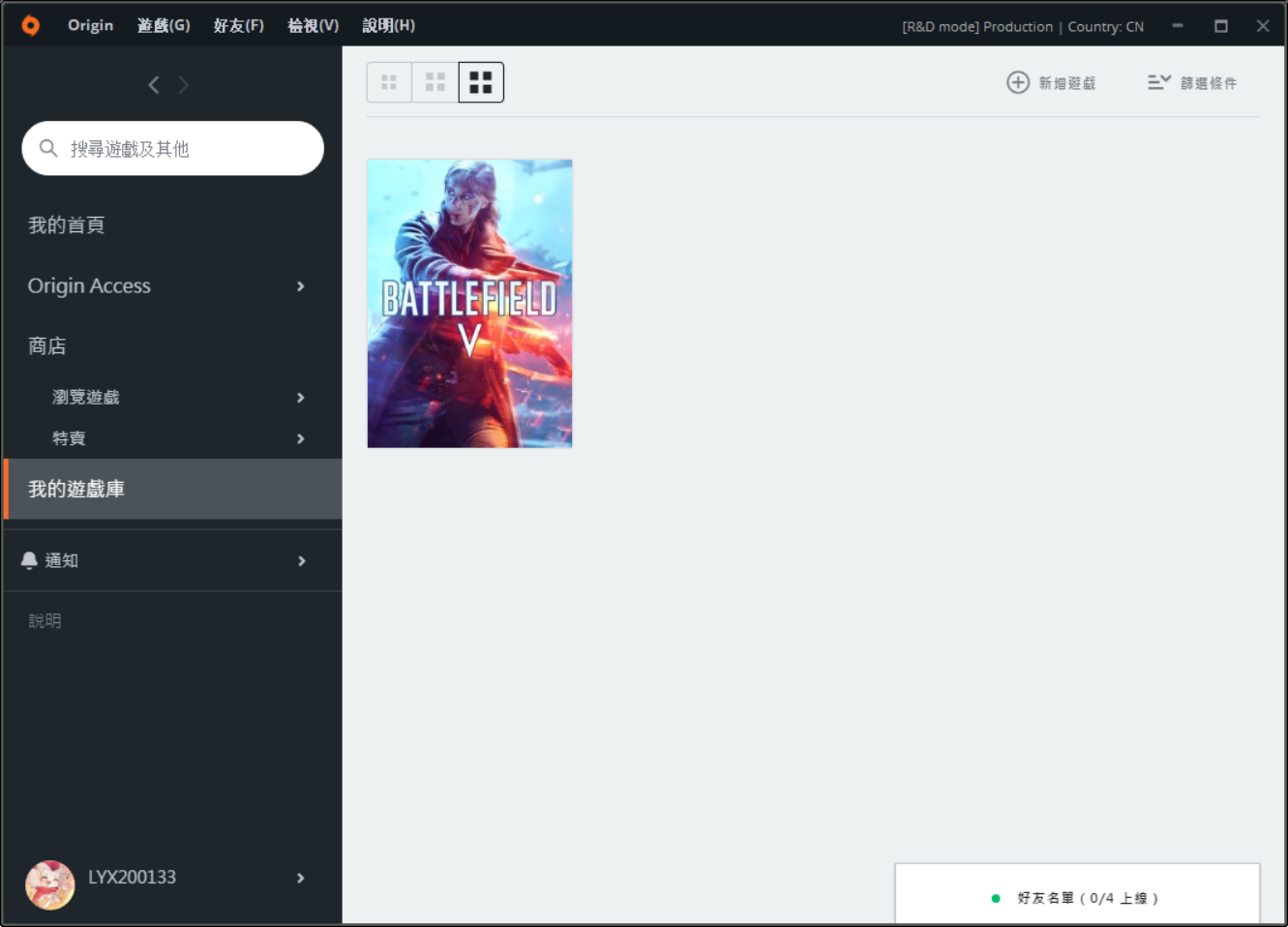The height and width of the screenshot is (927, 1288).
Task: Go forward with the right arrow
Action: pos(183,85)
